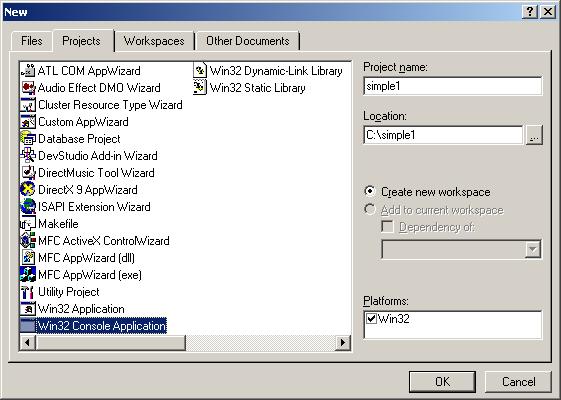This screenshot has width=561, height=400.
Task: Select the ATL COM AppWizard icon
Action: [28, 71]
